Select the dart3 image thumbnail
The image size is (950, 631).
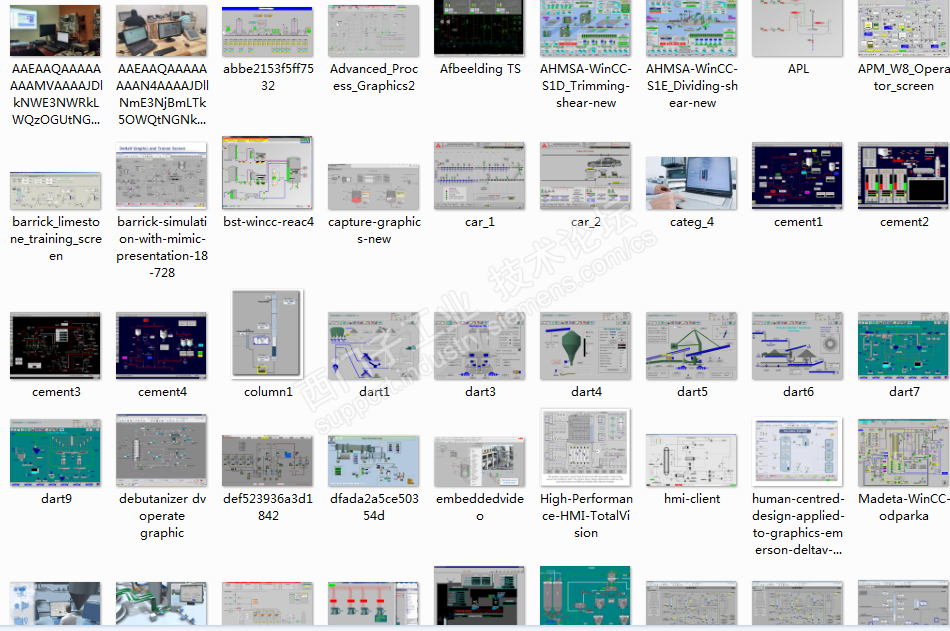click(479, 346)
